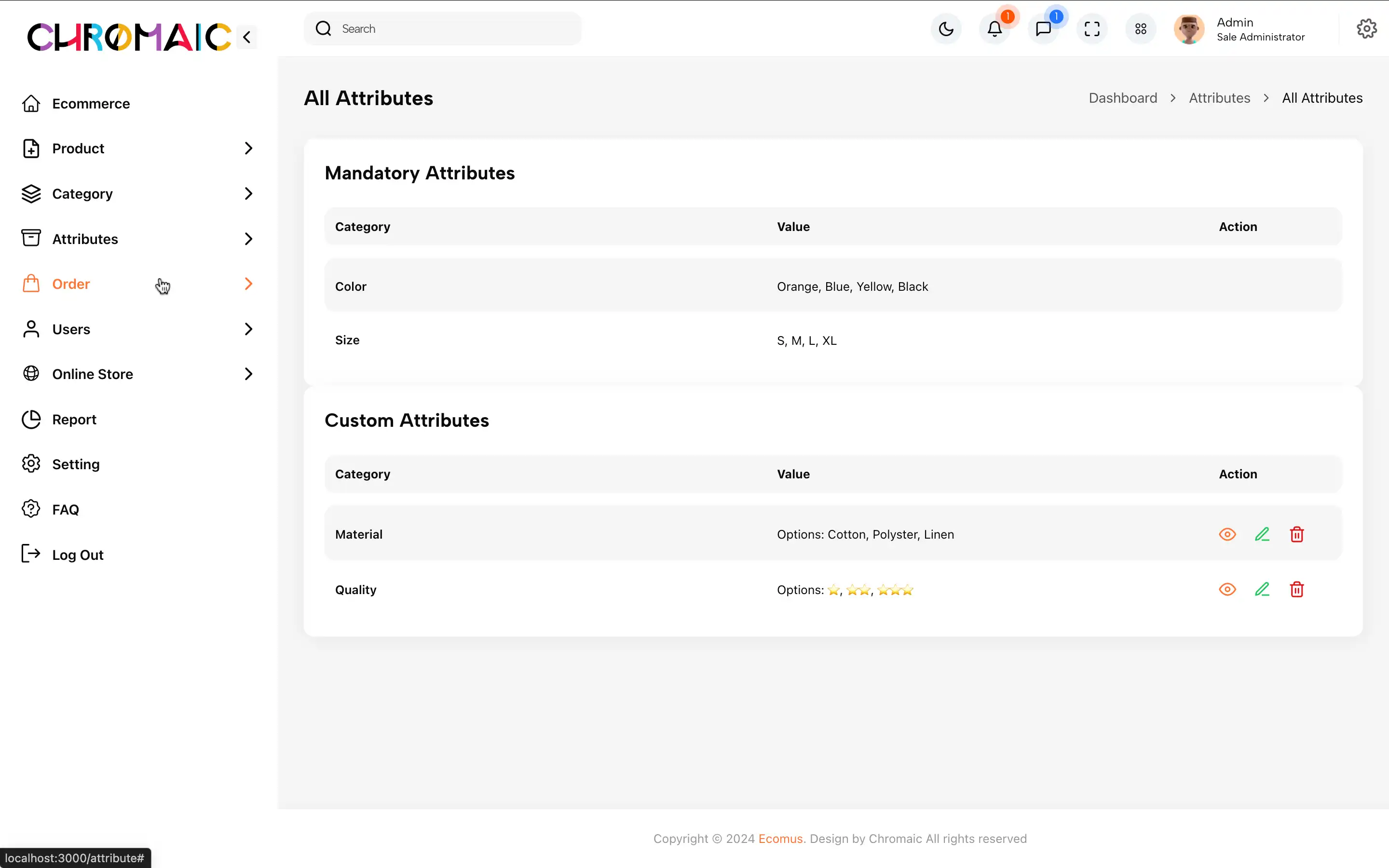Image resolution: width=1389 pixels, height=868 pixels.
Task: Expand the Online Store submenu
Action: coord(248,374)
